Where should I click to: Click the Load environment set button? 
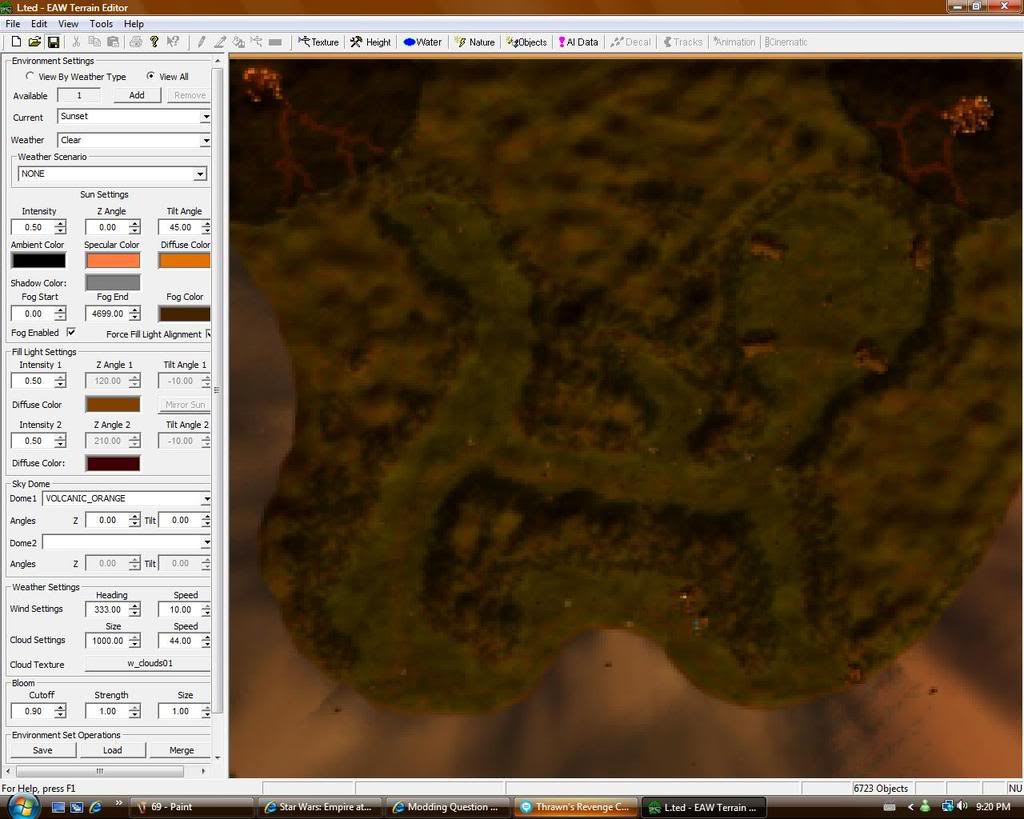[112, 750]
